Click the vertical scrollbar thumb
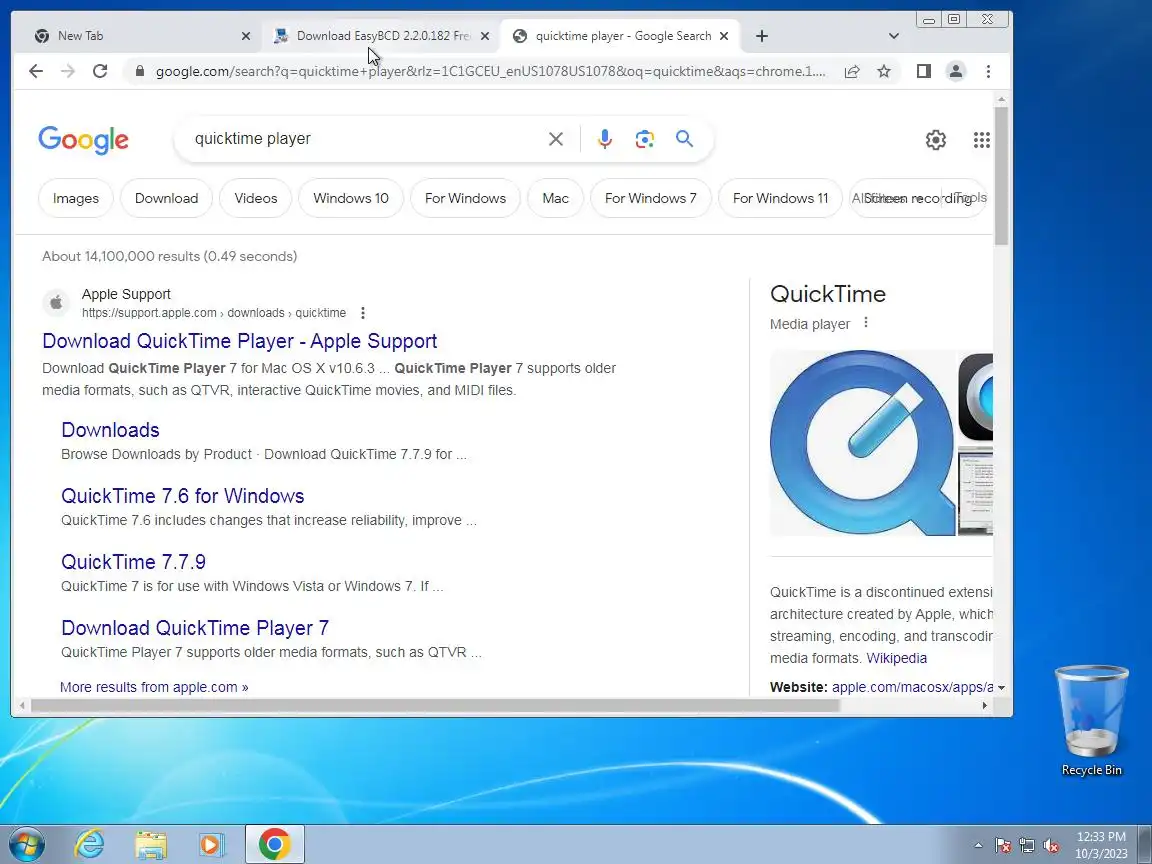The width and height of the screenshot is (1152, 864). [x=1001, y=175]
